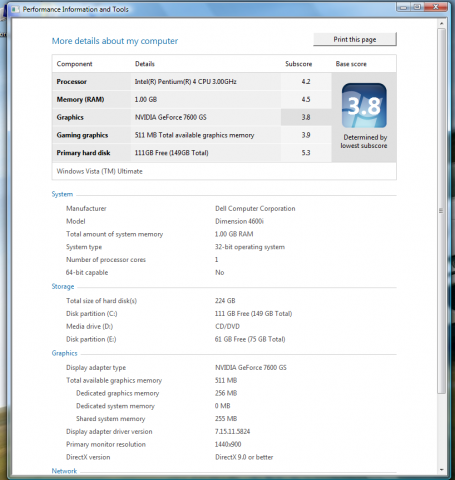Click the 3.8 base score badge icon
This screenshot has width=455, height=480.
pos(364,105)
